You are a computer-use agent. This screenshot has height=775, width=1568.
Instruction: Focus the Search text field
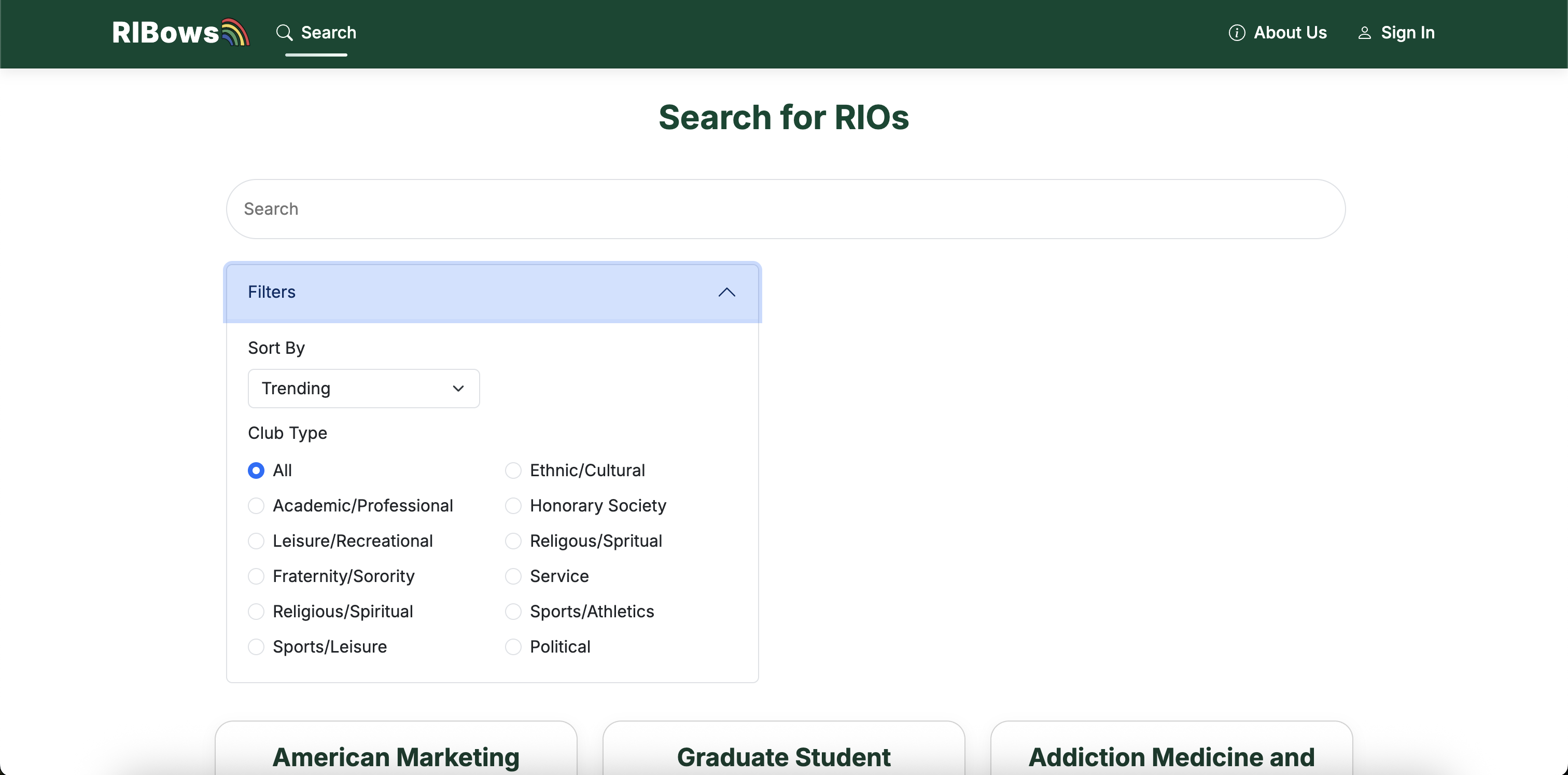tap(785, 209)
